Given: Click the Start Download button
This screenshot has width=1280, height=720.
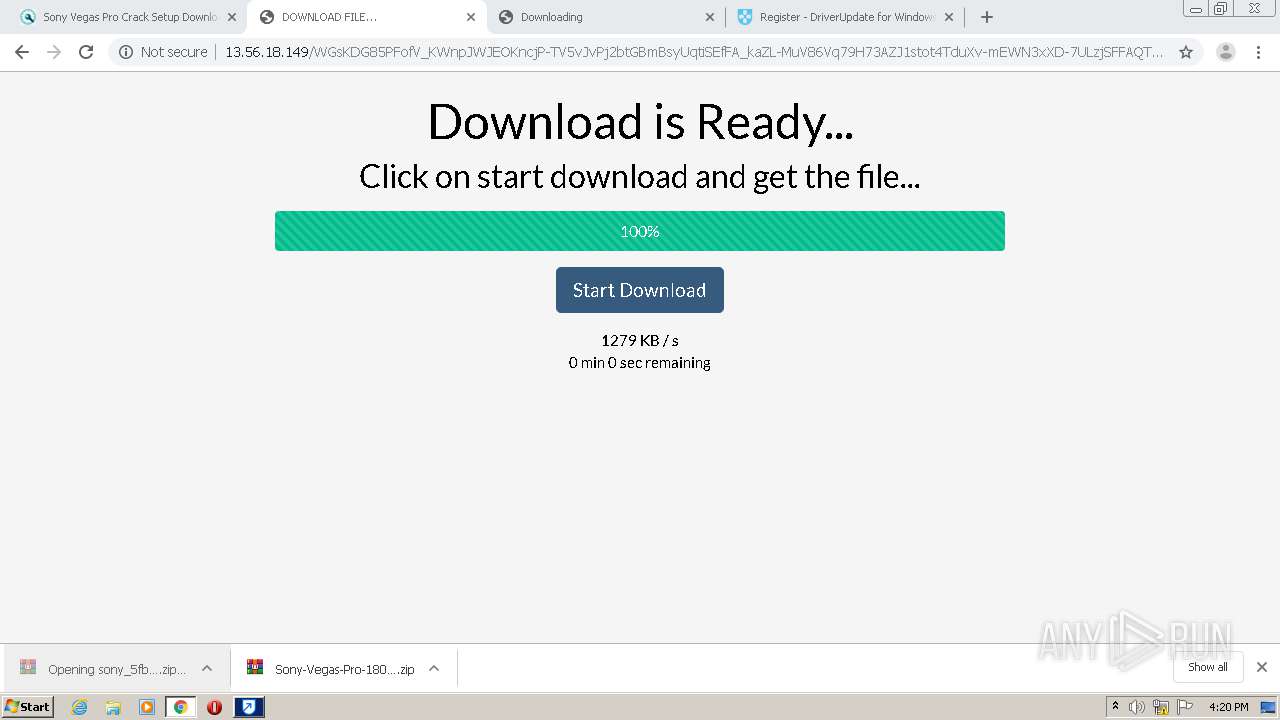Looking at the screenshot, I should click(640, 290).
